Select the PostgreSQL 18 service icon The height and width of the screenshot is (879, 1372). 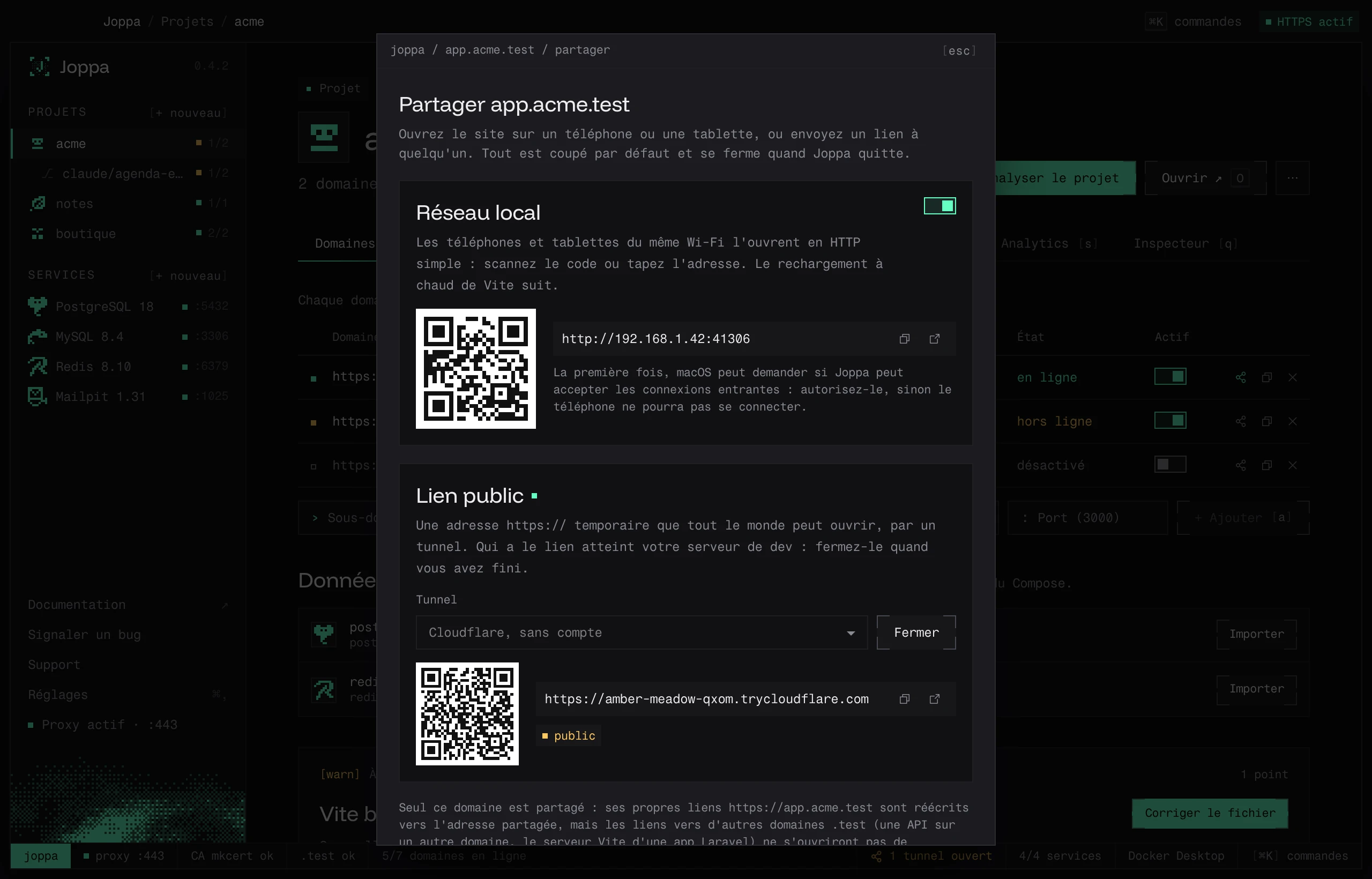point(38,307)
